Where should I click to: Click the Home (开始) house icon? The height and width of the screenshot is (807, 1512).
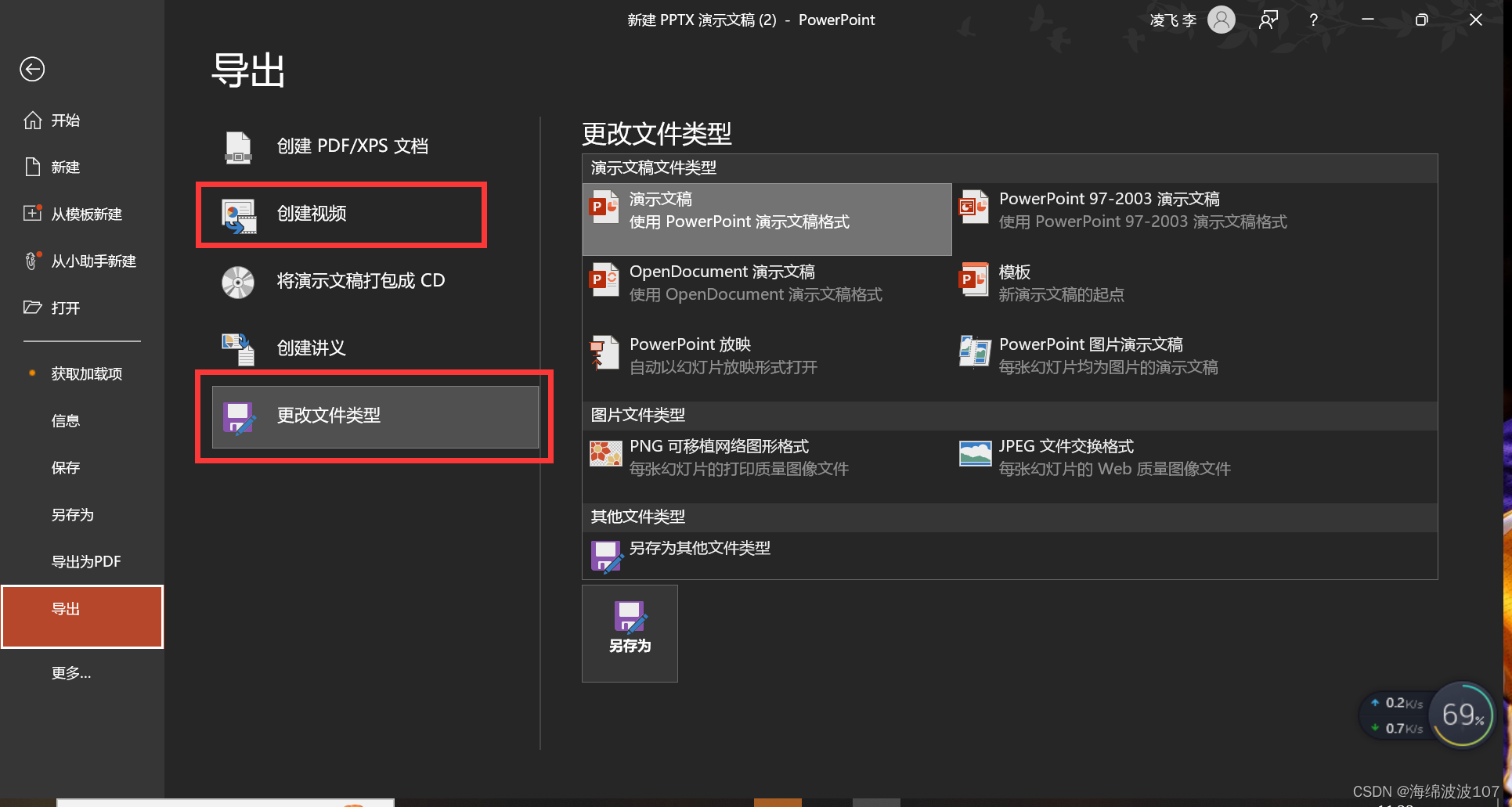32,120
